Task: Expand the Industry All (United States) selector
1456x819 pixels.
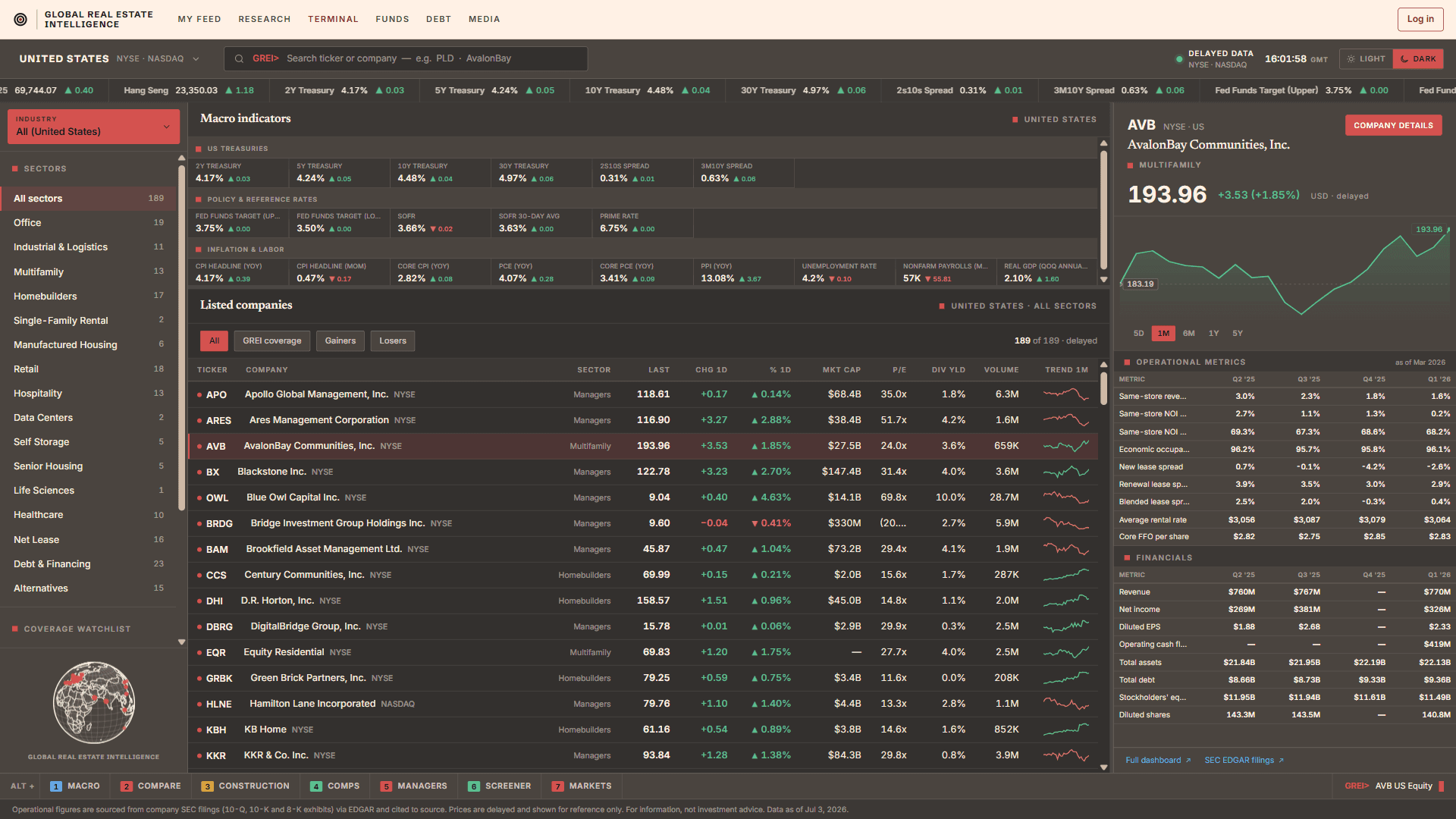Action: (93, 126)
